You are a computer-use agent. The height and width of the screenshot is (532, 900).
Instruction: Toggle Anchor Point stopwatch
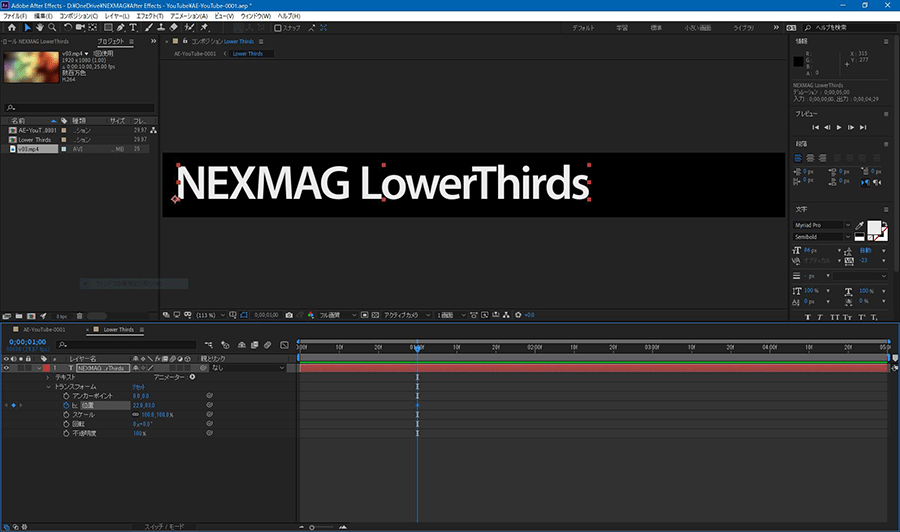pyautogui.click(x=66, y=396)
